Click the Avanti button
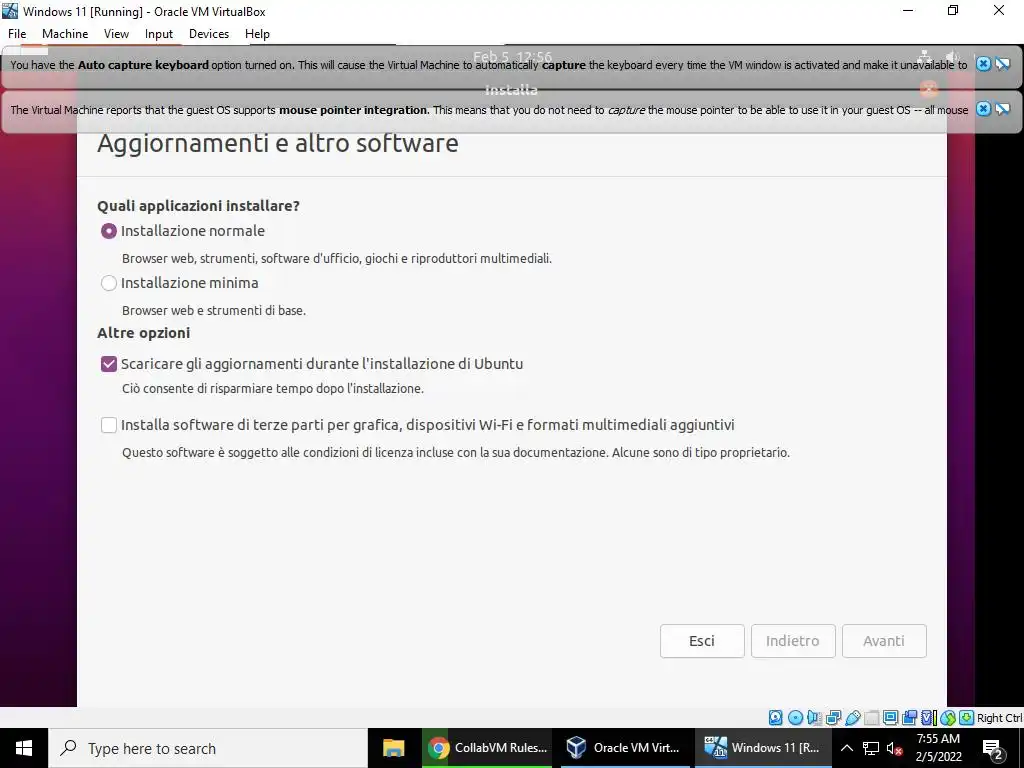1024x768 pixels. click(x=884, y=641)
